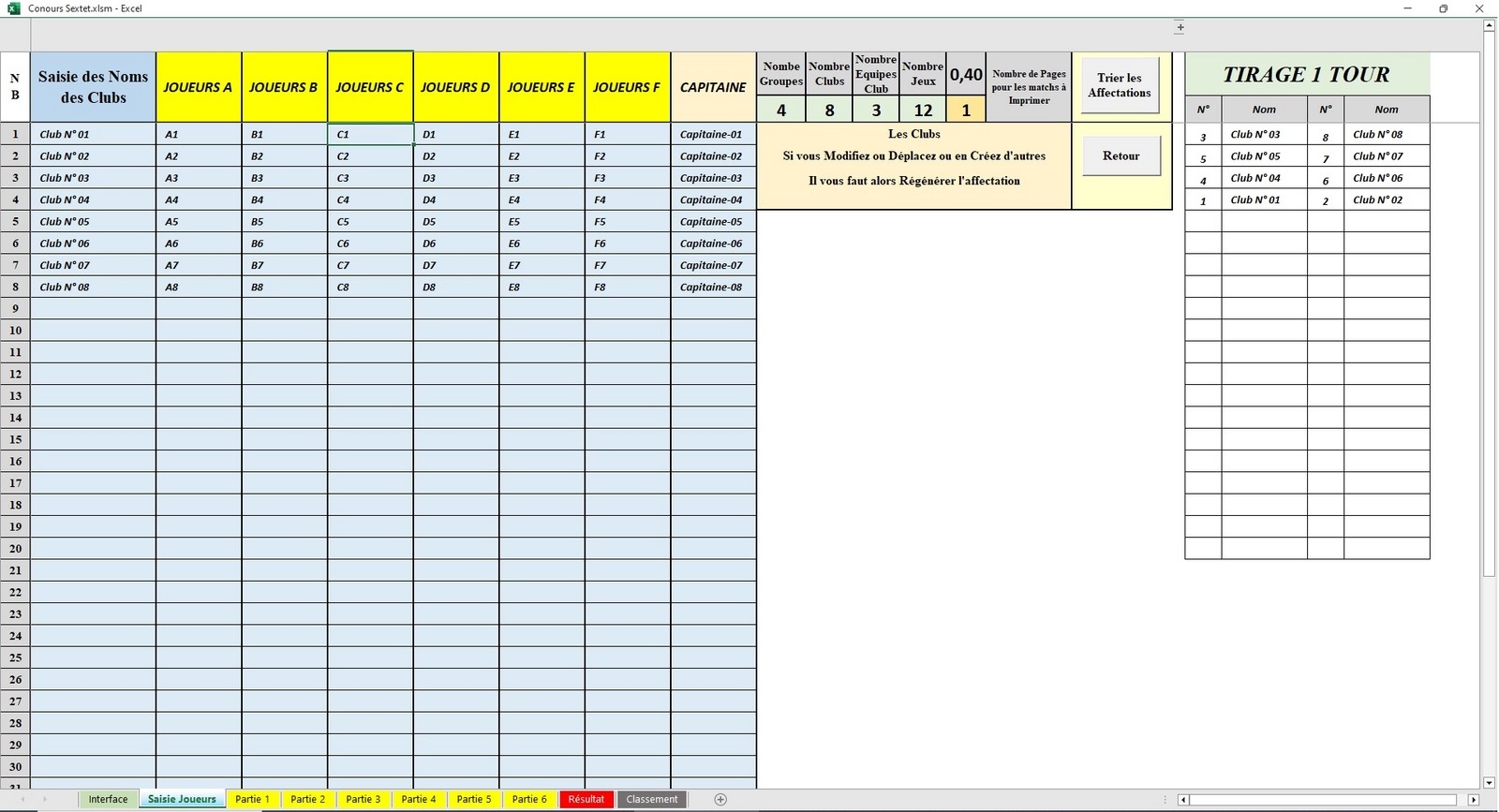Click the Nombre de Pages pour les matchs label

pos(1029,87)
